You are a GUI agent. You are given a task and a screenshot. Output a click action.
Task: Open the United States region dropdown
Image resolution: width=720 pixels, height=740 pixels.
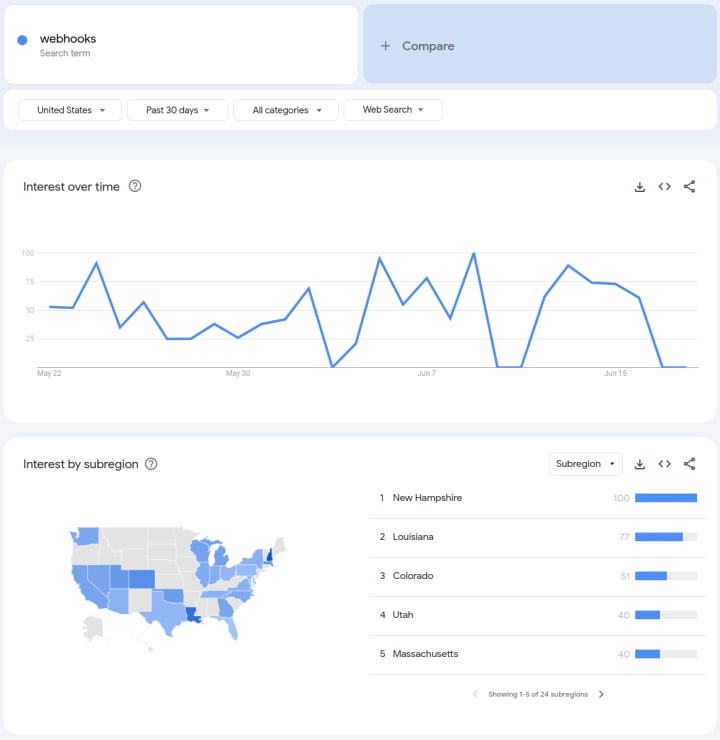click(x=71, y=110)
